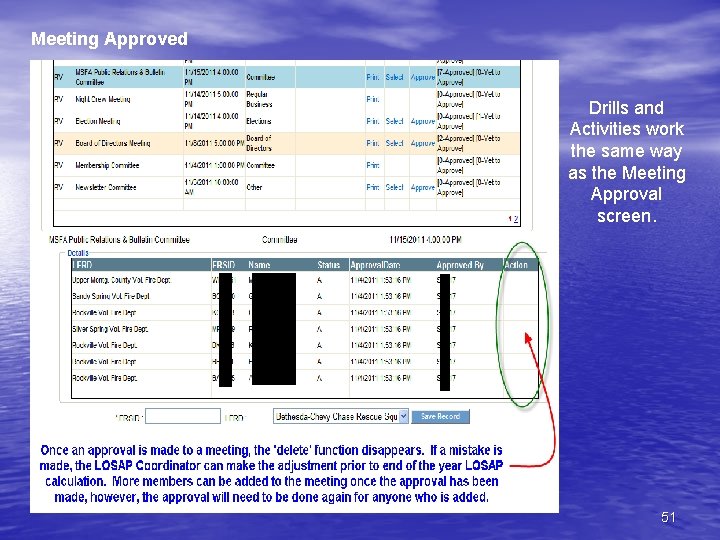Click Print link for Election Meeting row
The height and width of the screenshot is (540, 720).
point(372,121)
